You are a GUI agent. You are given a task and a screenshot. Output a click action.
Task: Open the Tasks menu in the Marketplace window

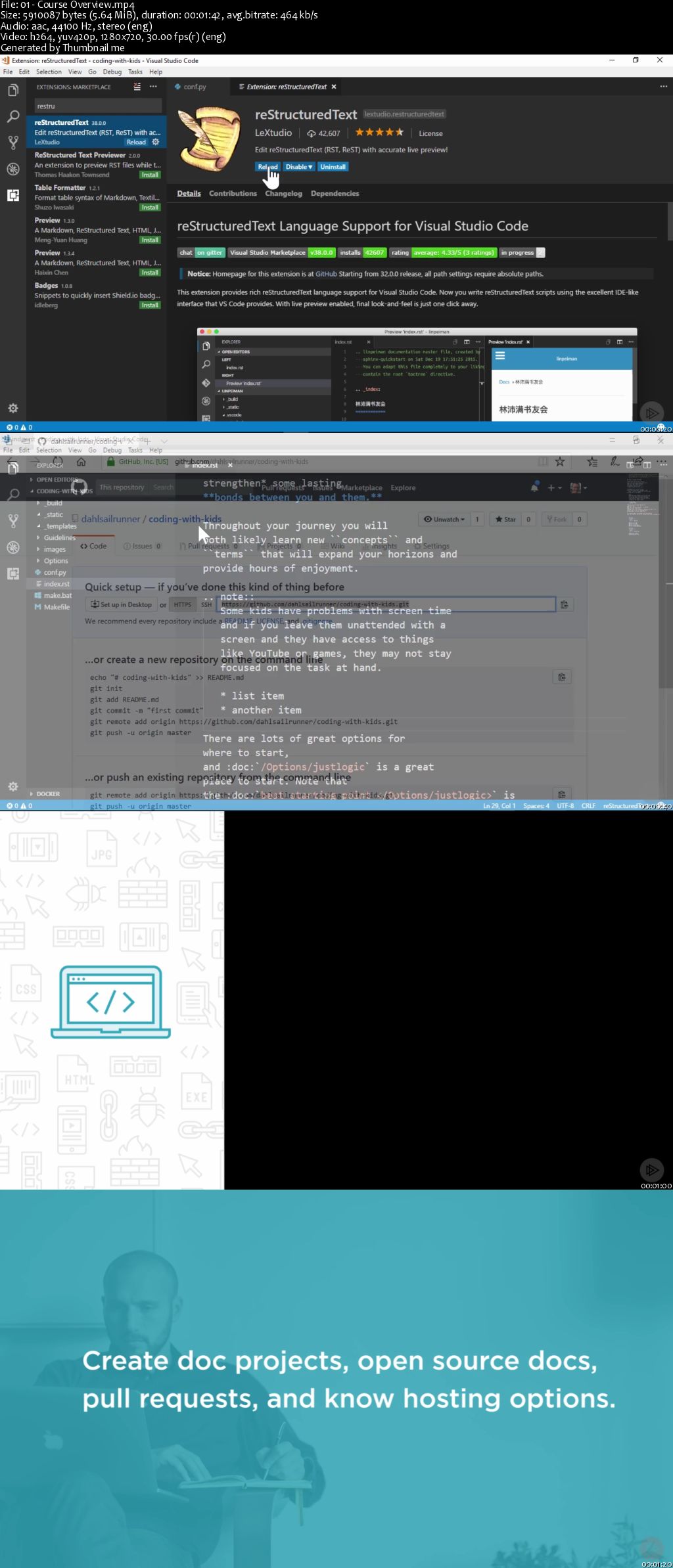click(x=135, y=72)
